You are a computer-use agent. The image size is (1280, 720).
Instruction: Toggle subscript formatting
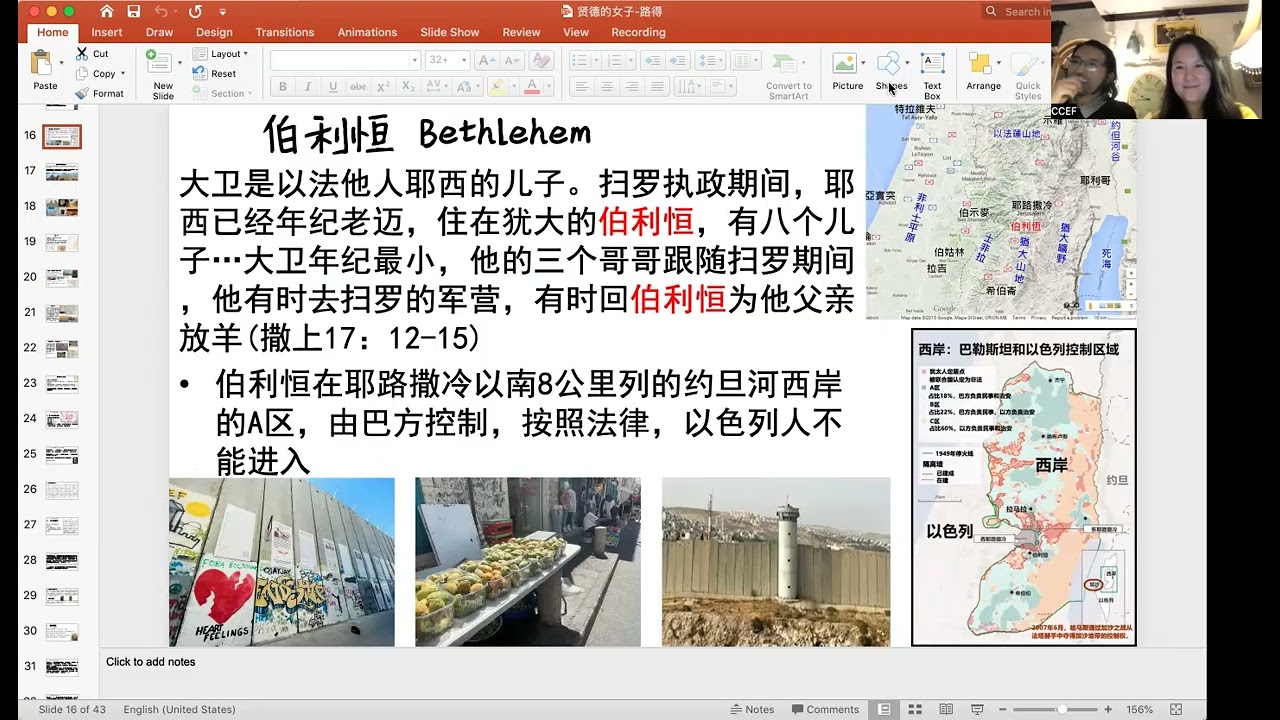(x=409, y=87)
